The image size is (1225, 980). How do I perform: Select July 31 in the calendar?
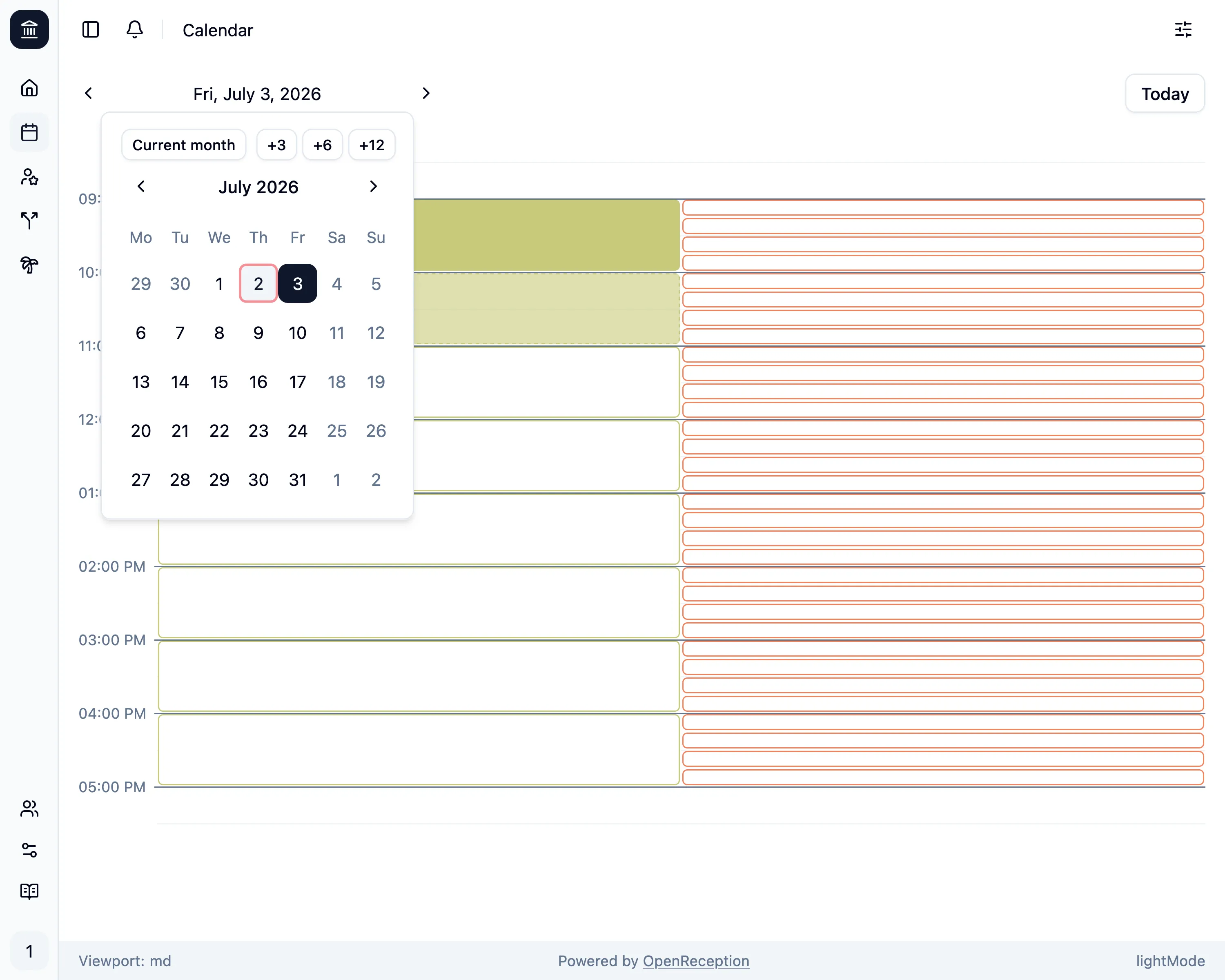298,480
